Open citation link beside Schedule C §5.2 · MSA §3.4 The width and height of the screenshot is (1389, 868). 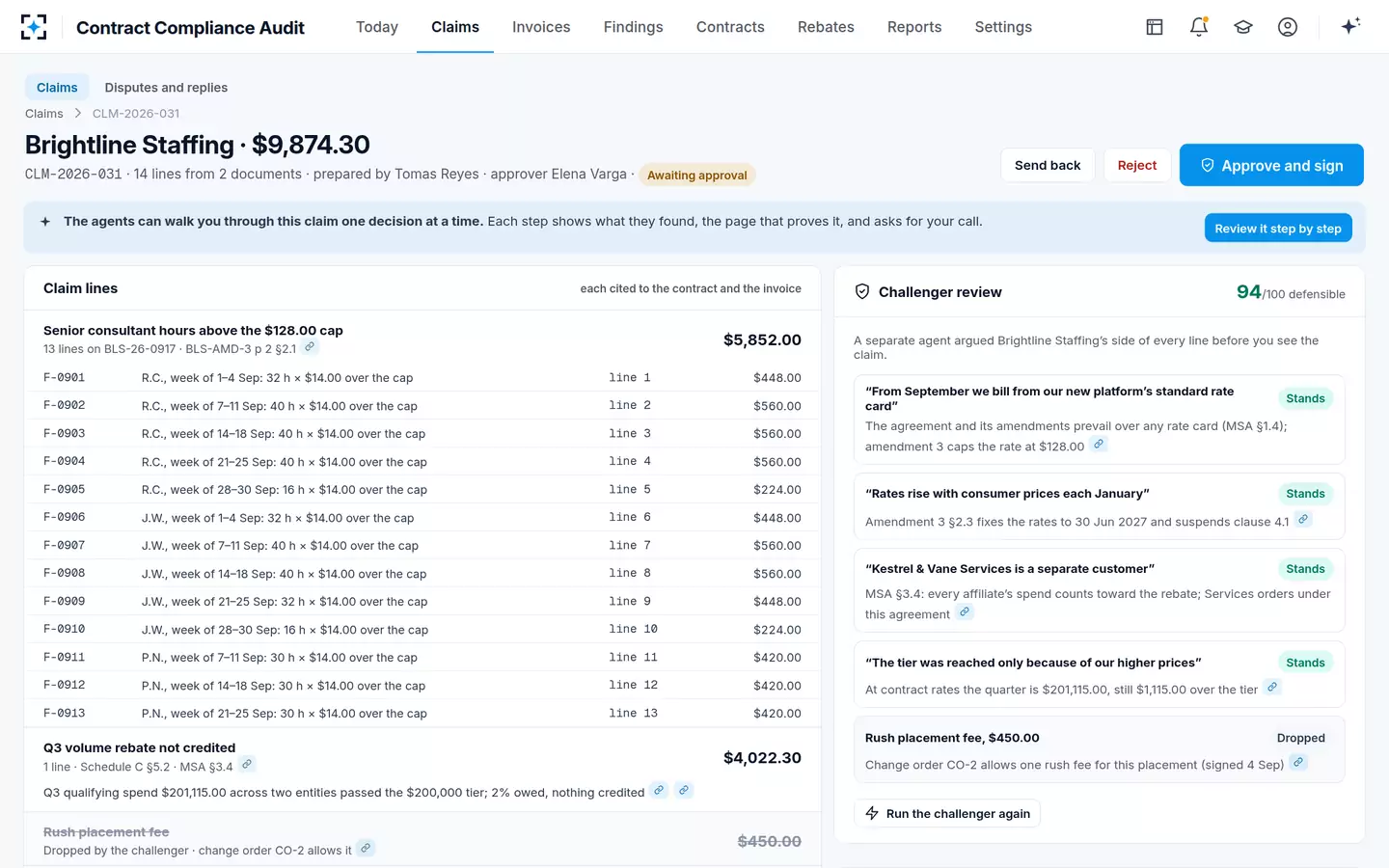(x=247, y=765)
